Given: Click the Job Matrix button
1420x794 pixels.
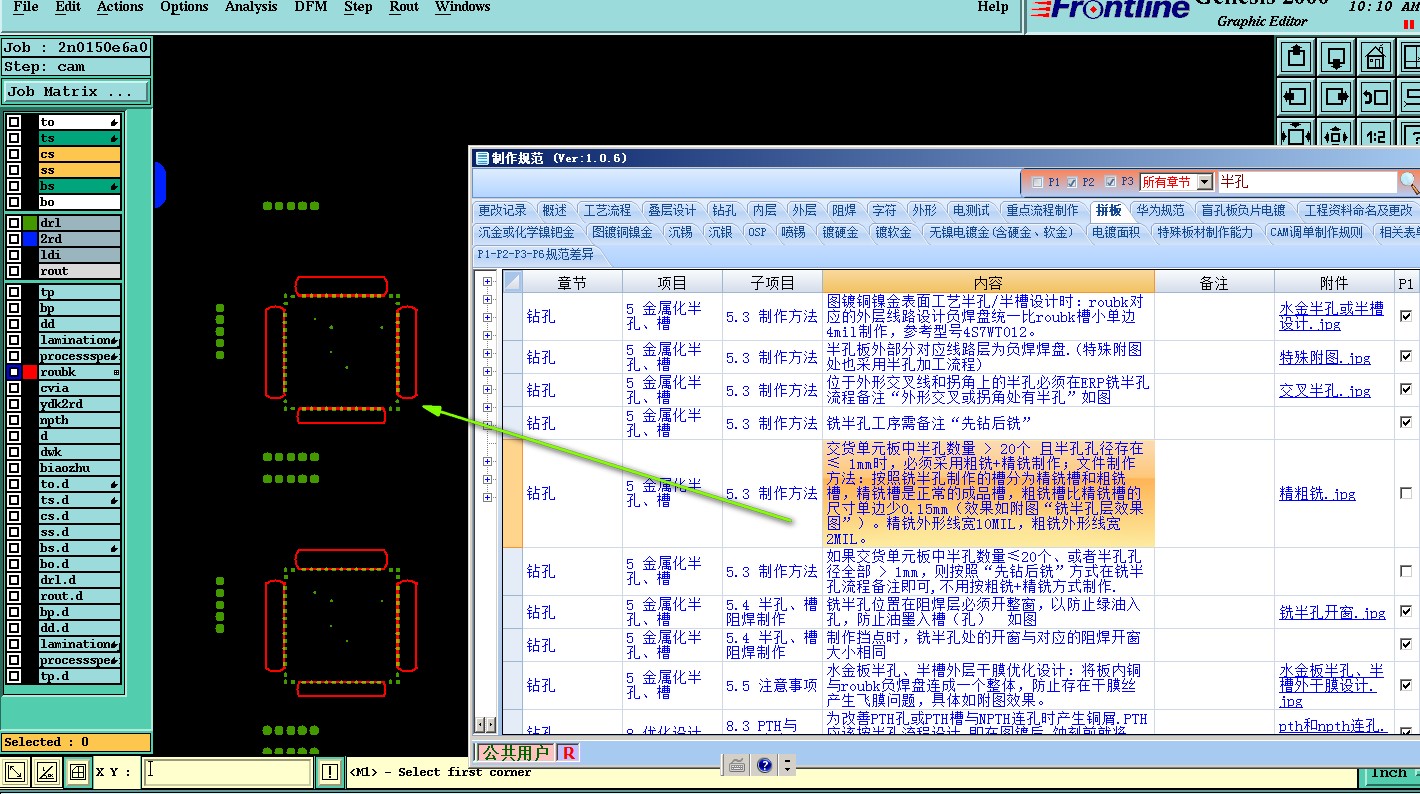Looking at the screenshot, I should click(75, 91).
